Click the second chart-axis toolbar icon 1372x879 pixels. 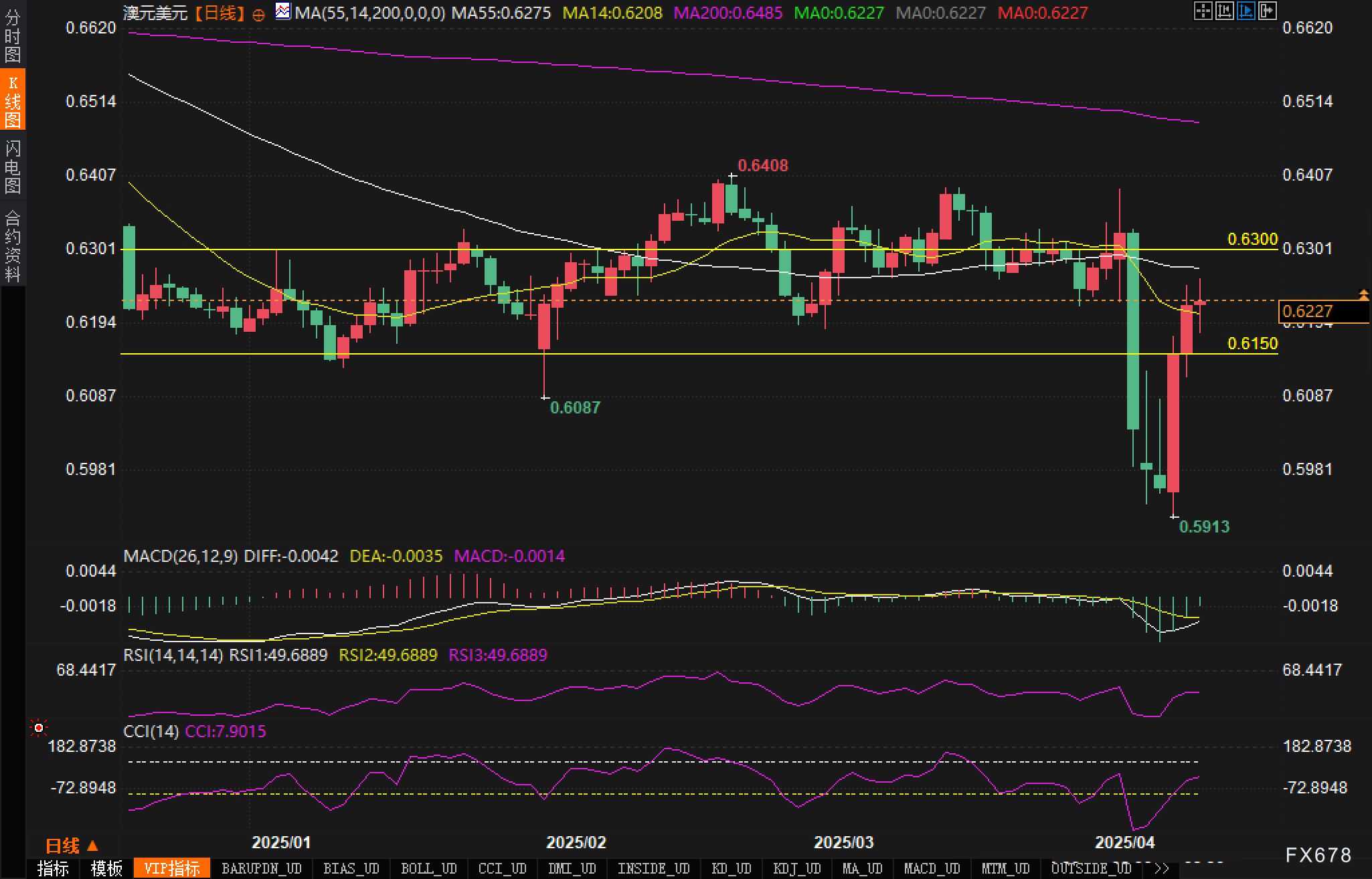coord(1224,11)
